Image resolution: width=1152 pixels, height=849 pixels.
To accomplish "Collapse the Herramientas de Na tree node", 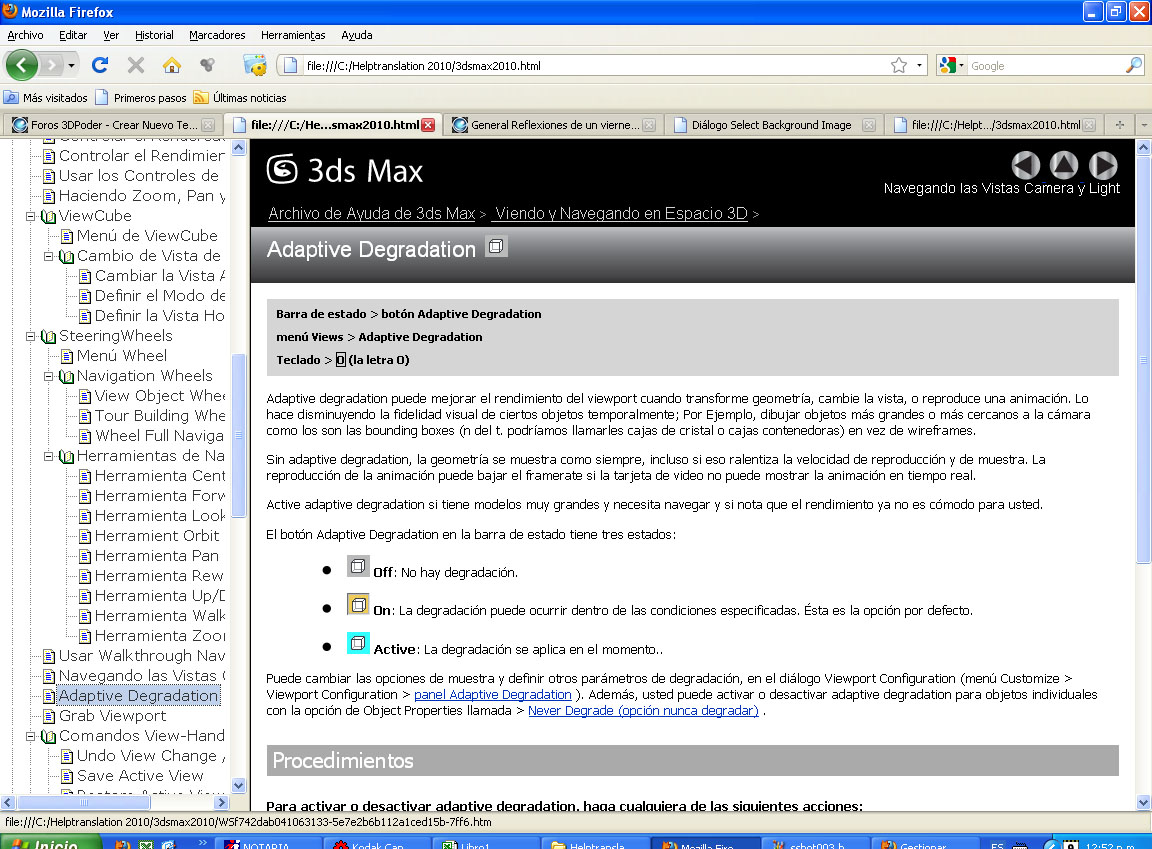I will [48, 456].
